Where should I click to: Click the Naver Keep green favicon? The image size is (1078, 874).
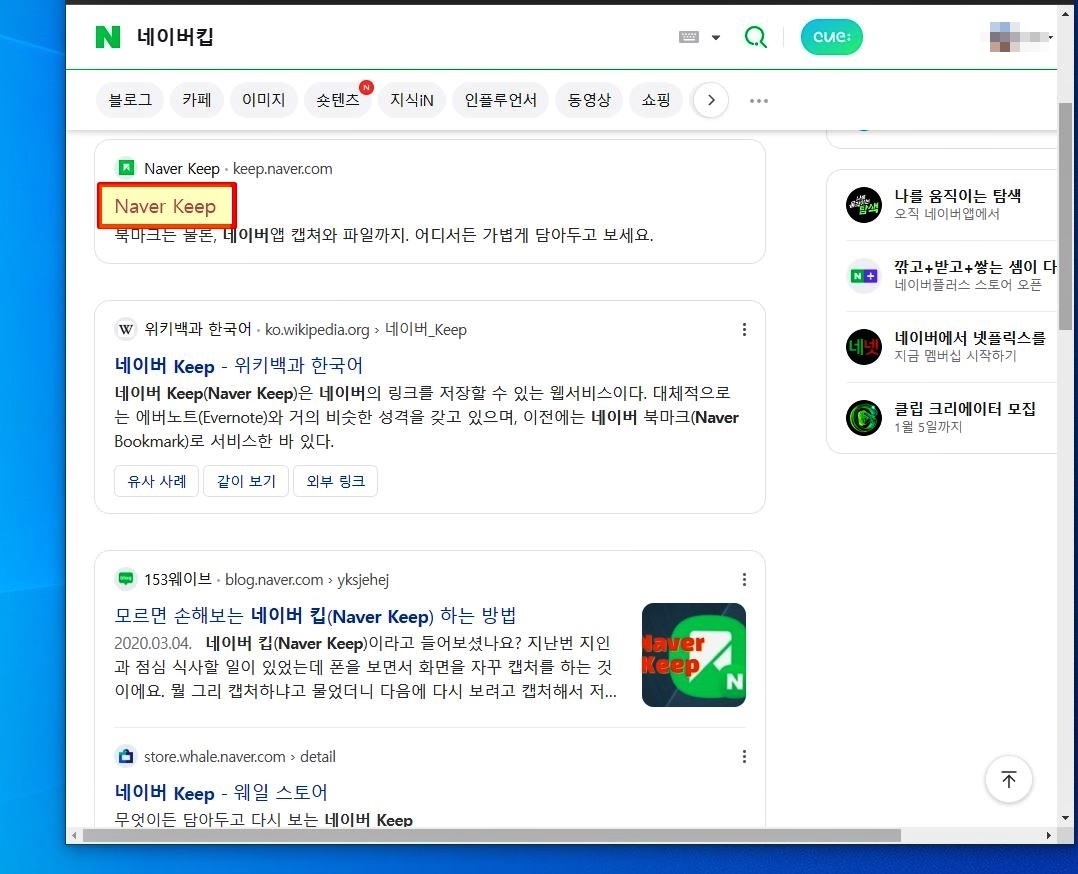click(x=126, y=168)
